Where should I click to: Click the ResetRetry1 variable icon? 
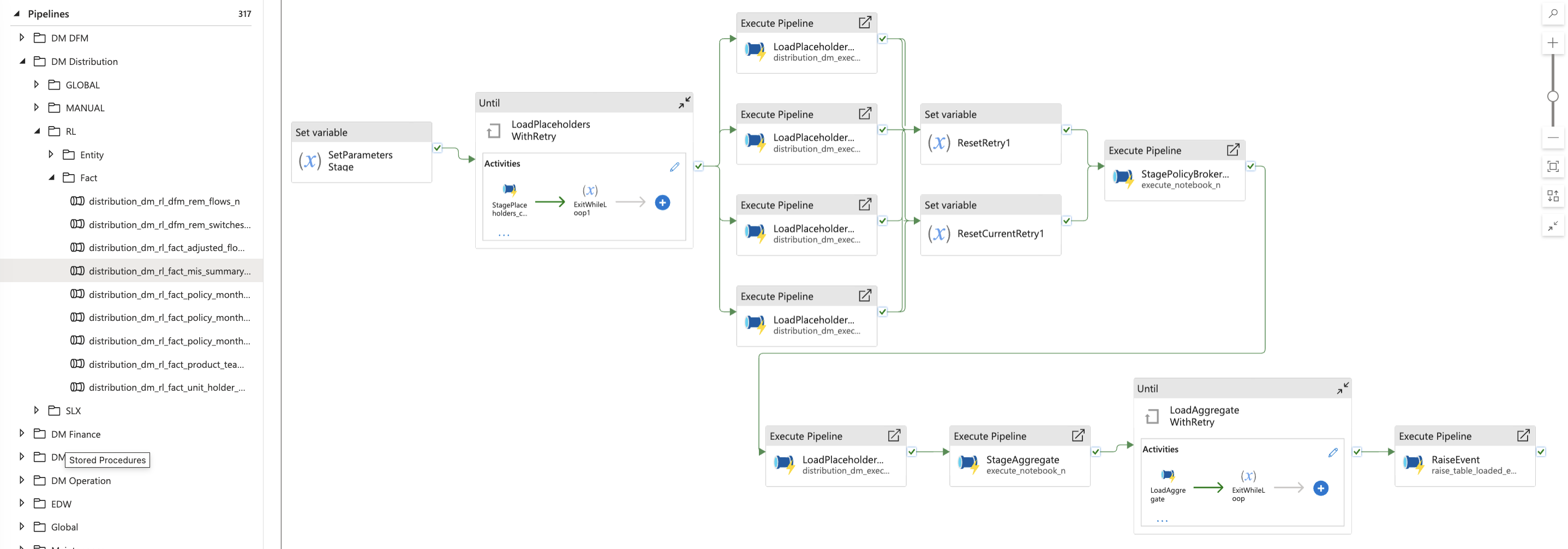939,143
